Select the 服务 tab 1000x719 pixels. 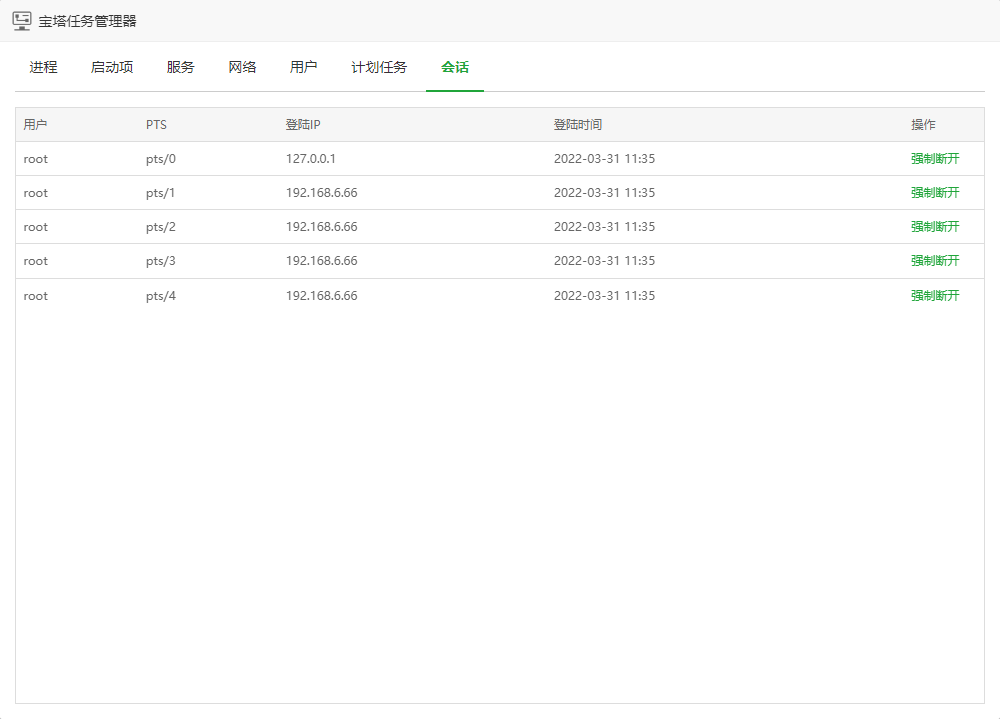(181, 68)
